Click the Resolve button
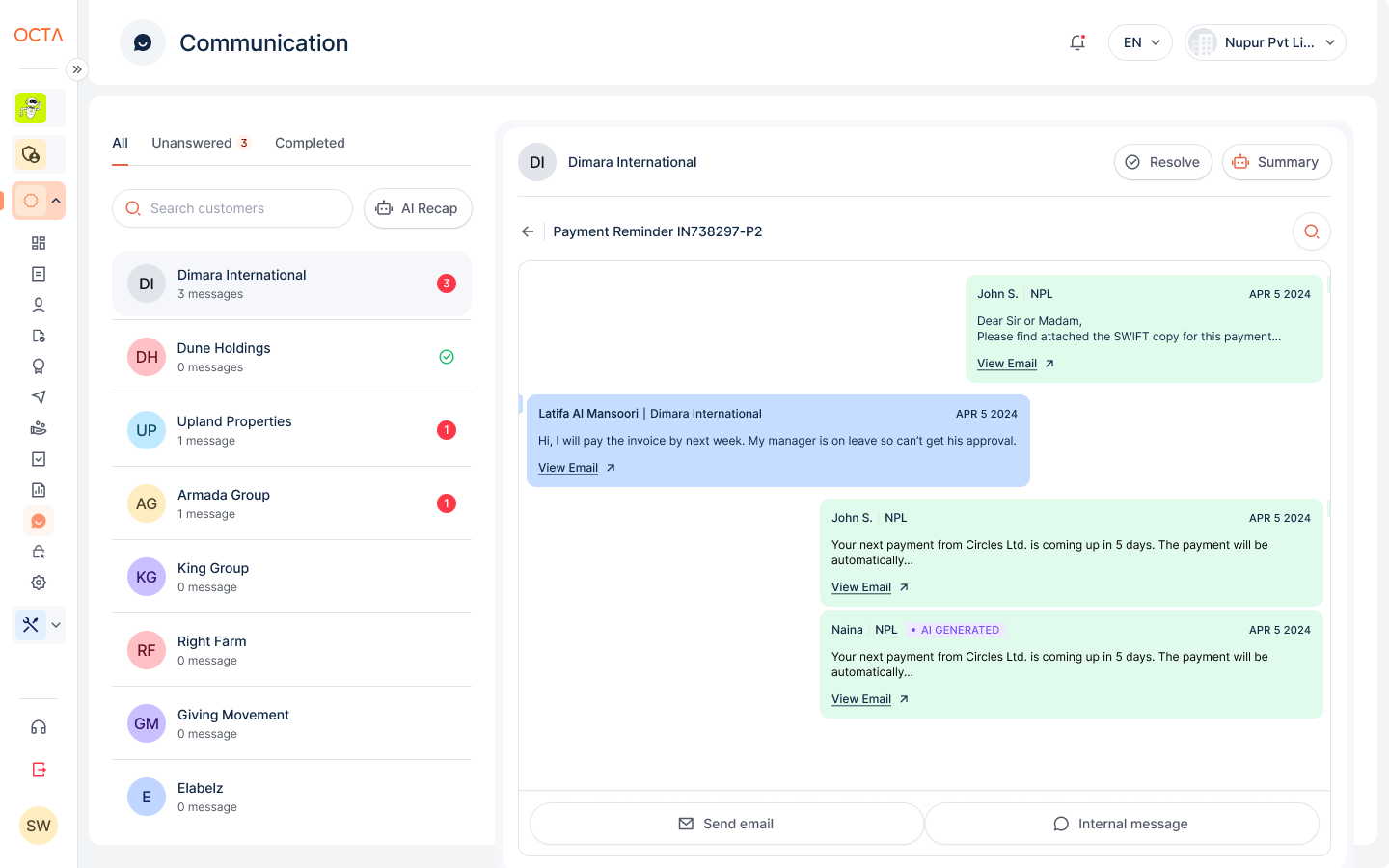The width and height of the screenshot is (1389, 868). click(x=1163, y=162)
